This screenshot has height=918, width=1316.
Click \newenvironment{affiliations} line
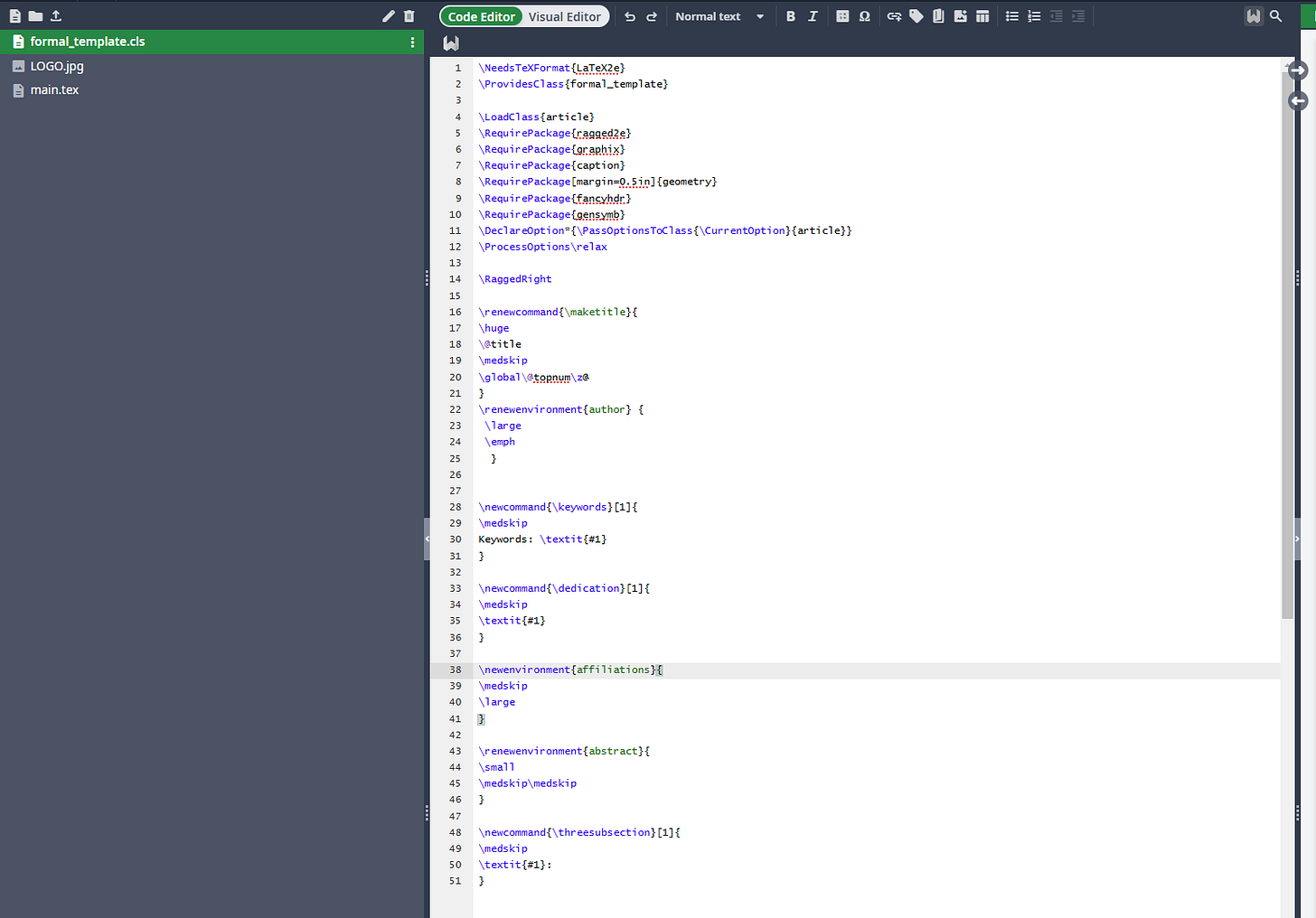pos(570,670)
